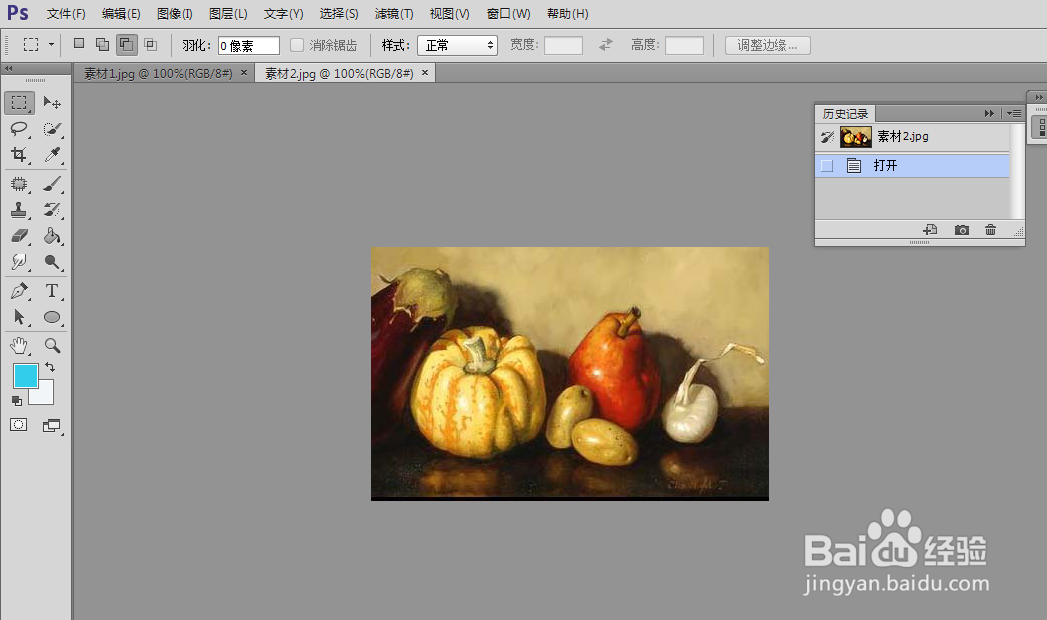1047x620 pixels.
Task: Select the Eraser tool
Action: click(x=19, y=236)
